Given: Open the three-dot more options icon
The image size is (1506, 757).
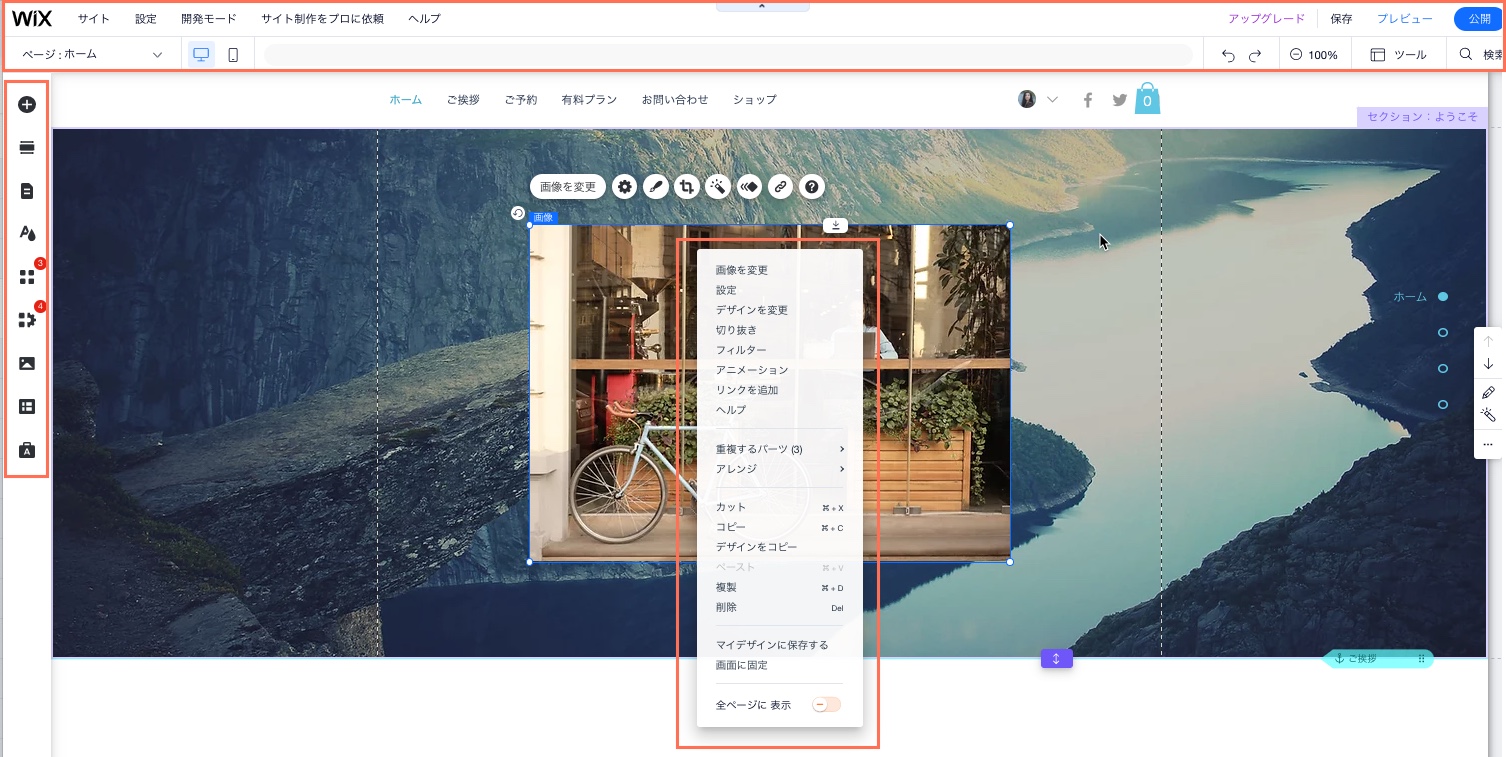Looking at the screenshot, I should coord(1488,444).
